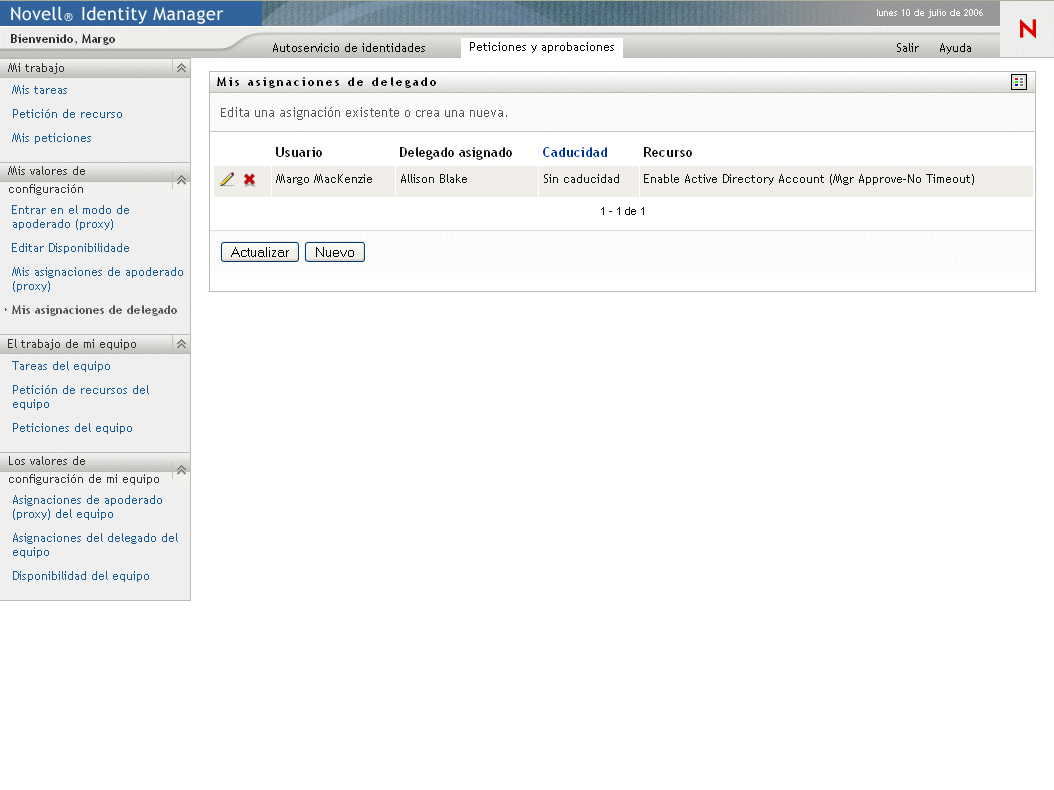Open the display options grid icon
Viewport: 1054px width, 790px height.
[1018, 82]
